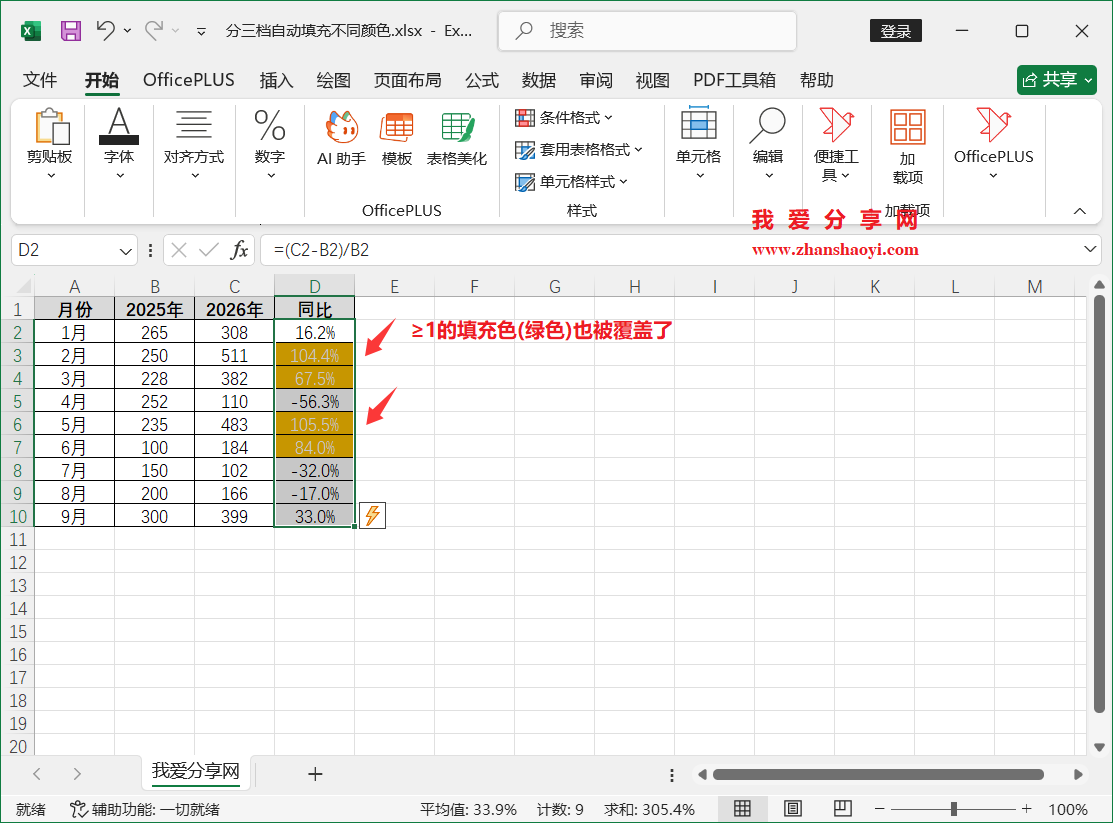This screenshot has width=1113, height=823.
Task: Select cell with value 104.4%
Action: [x=314, y=356]
